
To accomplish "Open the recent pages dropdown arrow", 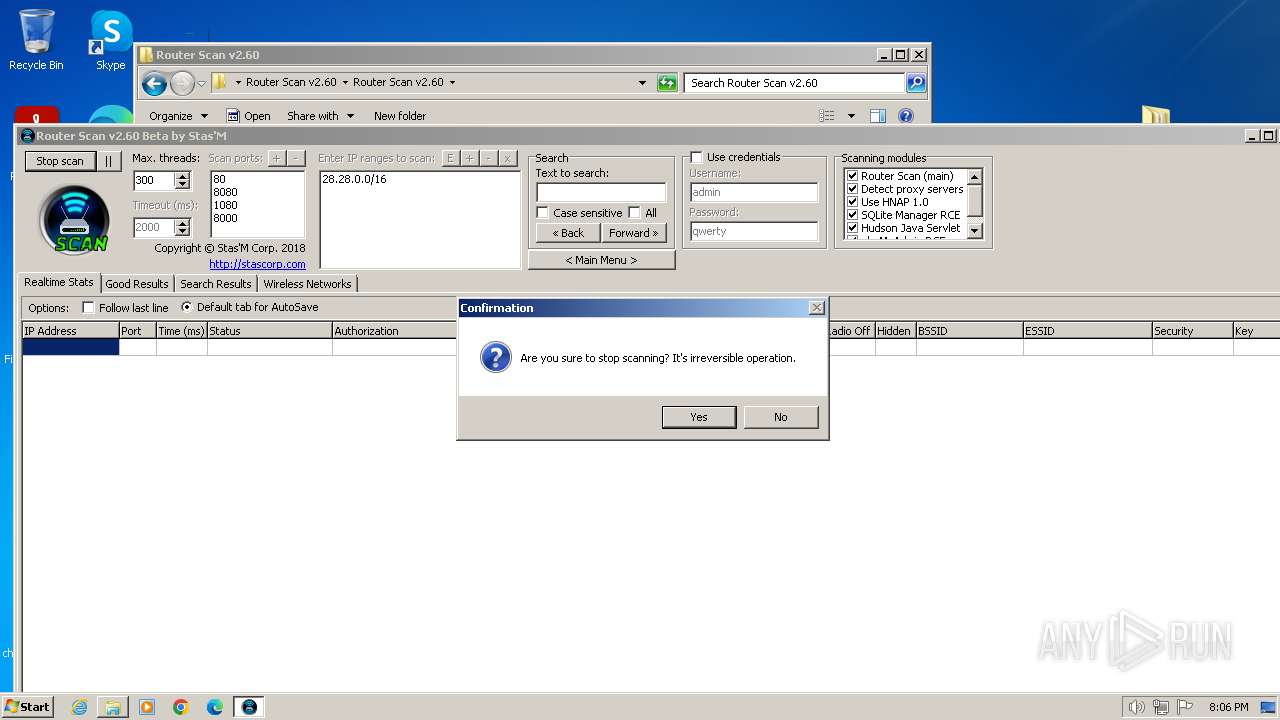I will coord(202,83).
